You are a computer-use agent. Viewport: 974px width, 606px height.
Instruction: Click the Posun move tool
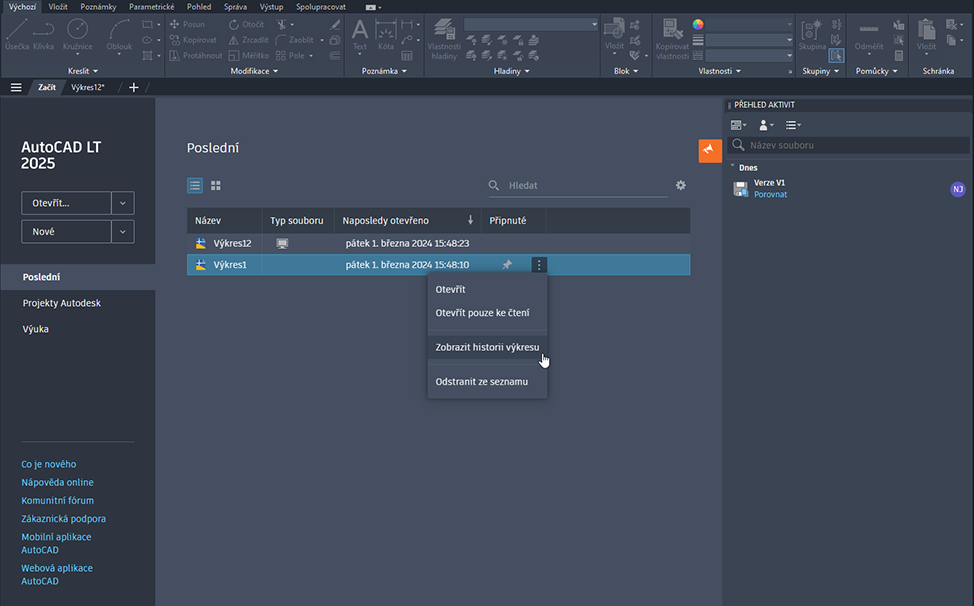click(187, 24)
